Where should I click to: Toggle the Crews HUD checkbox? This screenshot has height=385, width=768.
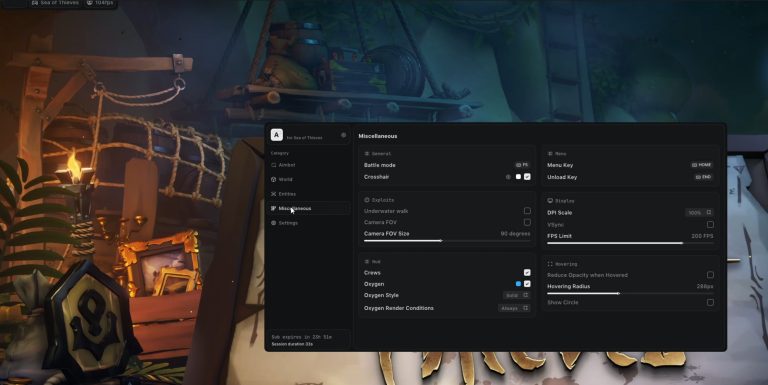(527, 272)
